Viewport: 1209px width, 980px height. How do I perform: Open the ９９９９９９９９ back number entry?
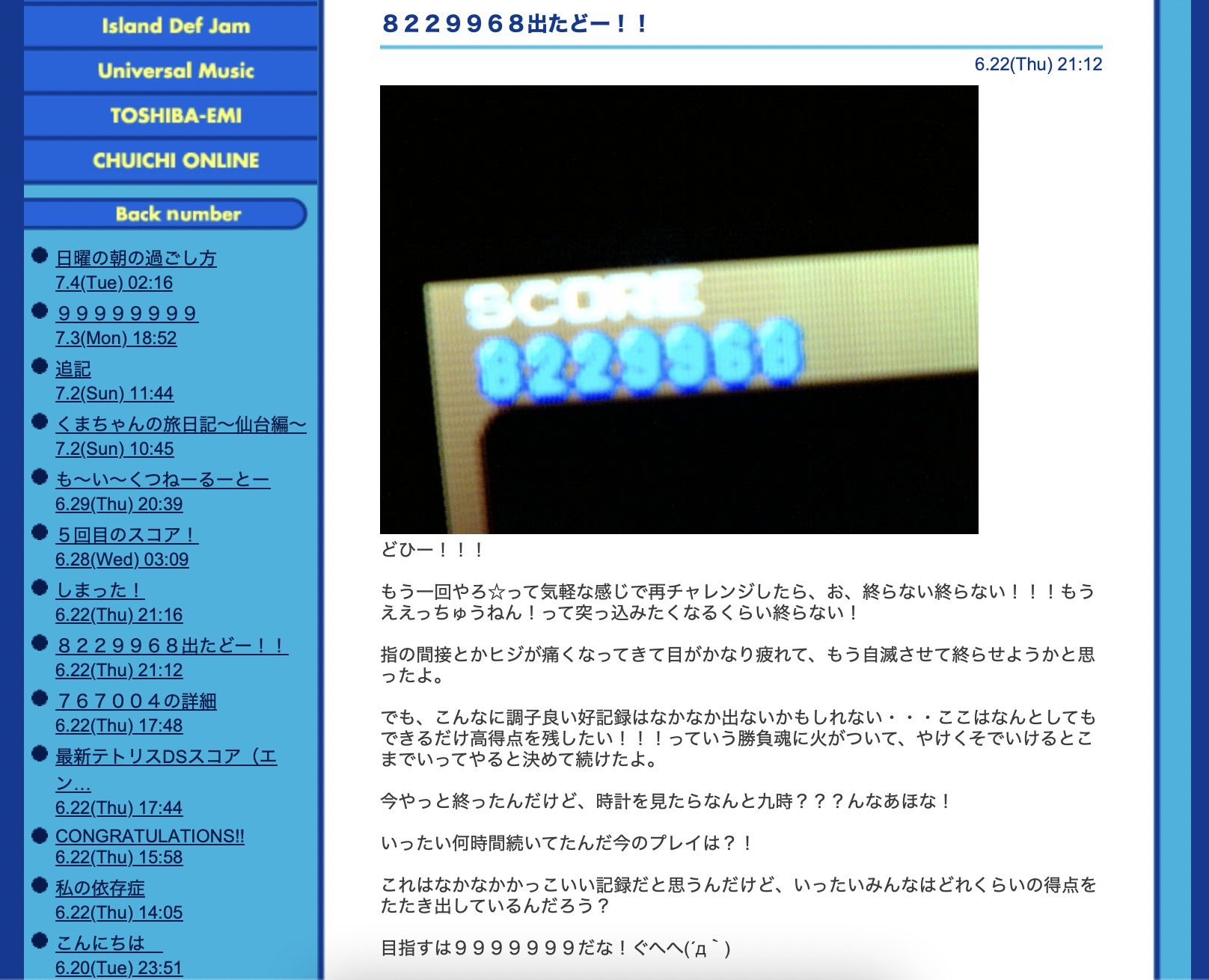tap(126, 313)
